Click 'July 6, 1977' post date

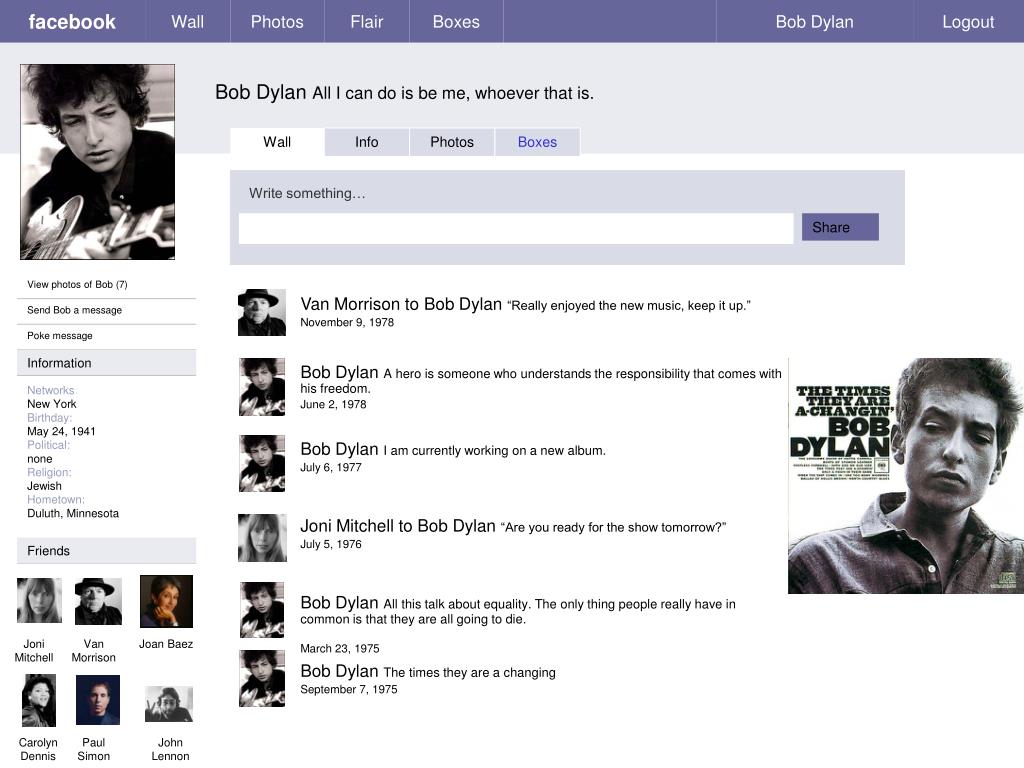pyautogui.click(x=330, y=467)
